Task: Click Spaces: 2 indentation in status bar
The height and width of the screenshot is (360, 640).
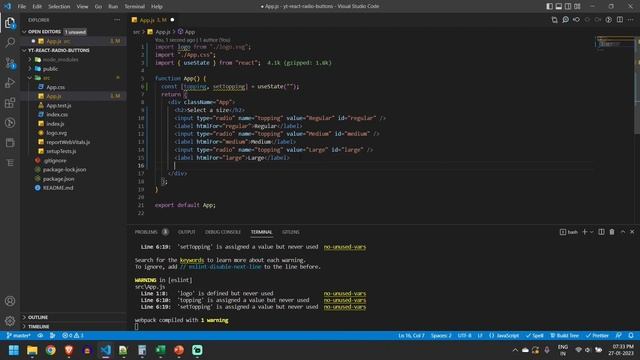Action: pos(441,336)
